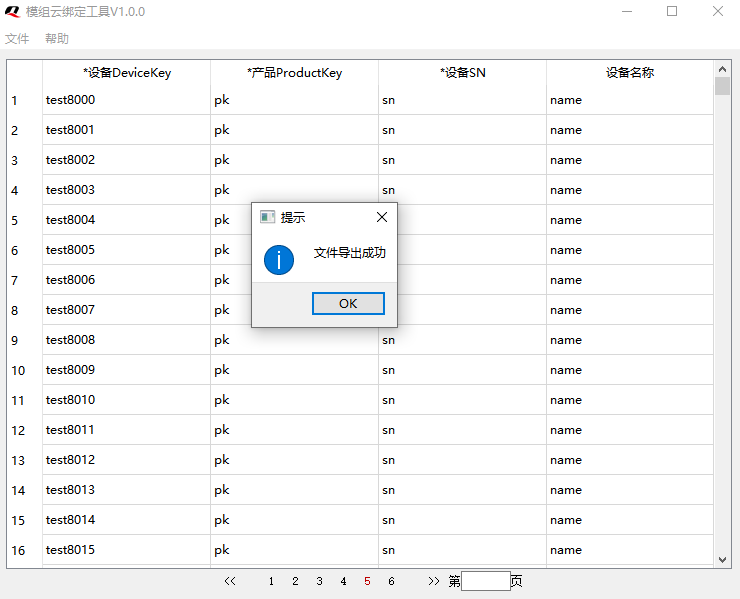Click the 设备名称 column header
The image size is (740, 599).
[x=630, y=73]
